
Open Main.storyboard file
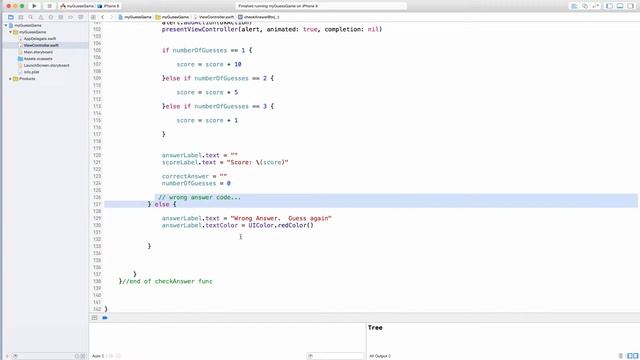point(38,52)
